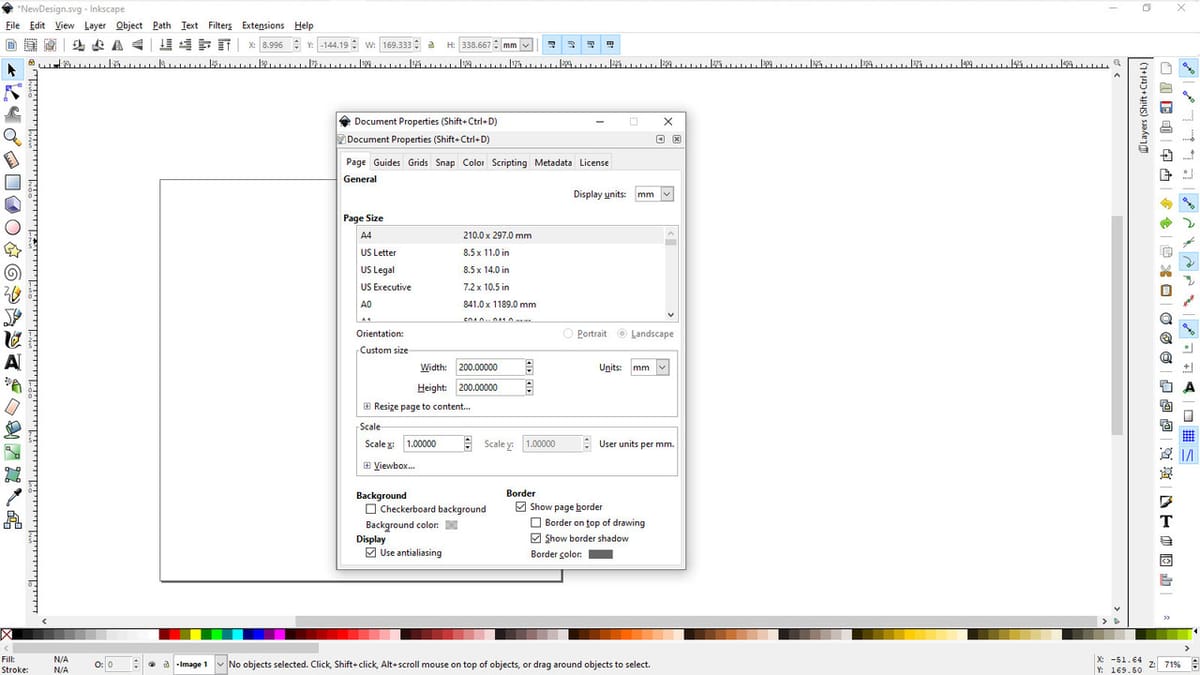Switch to the Guides tab
The image size is (1200, 675).
(387, 162)
